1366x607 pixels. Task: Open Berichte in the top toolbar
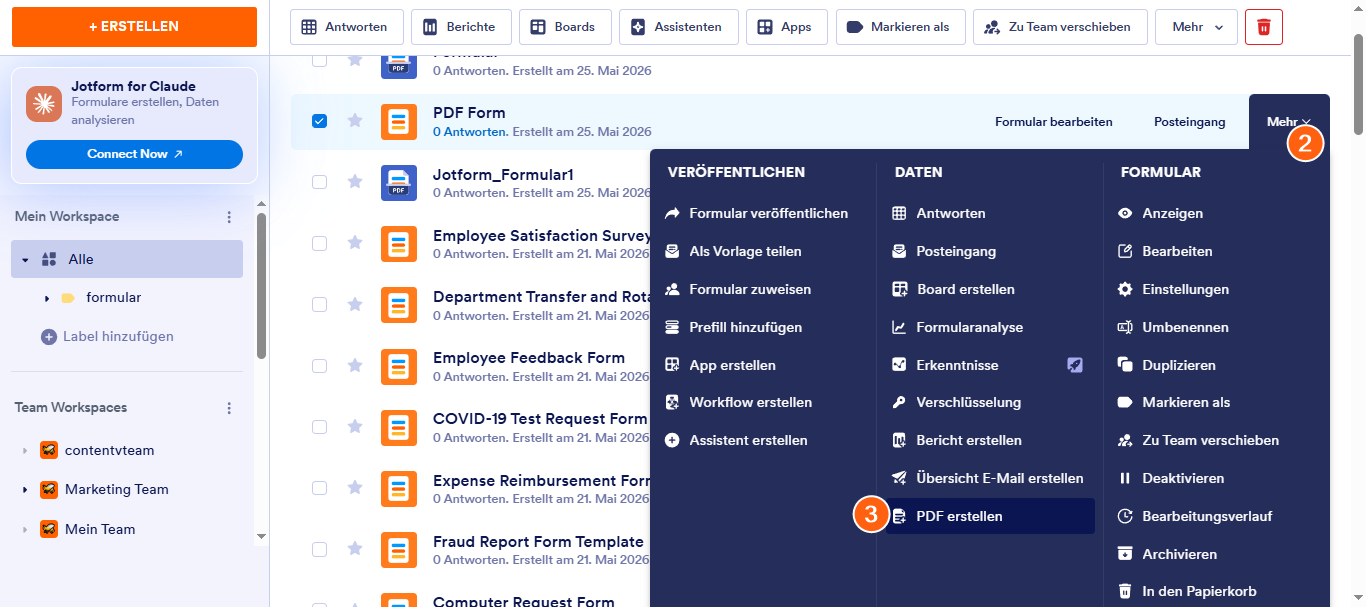(x=461, y=27)
